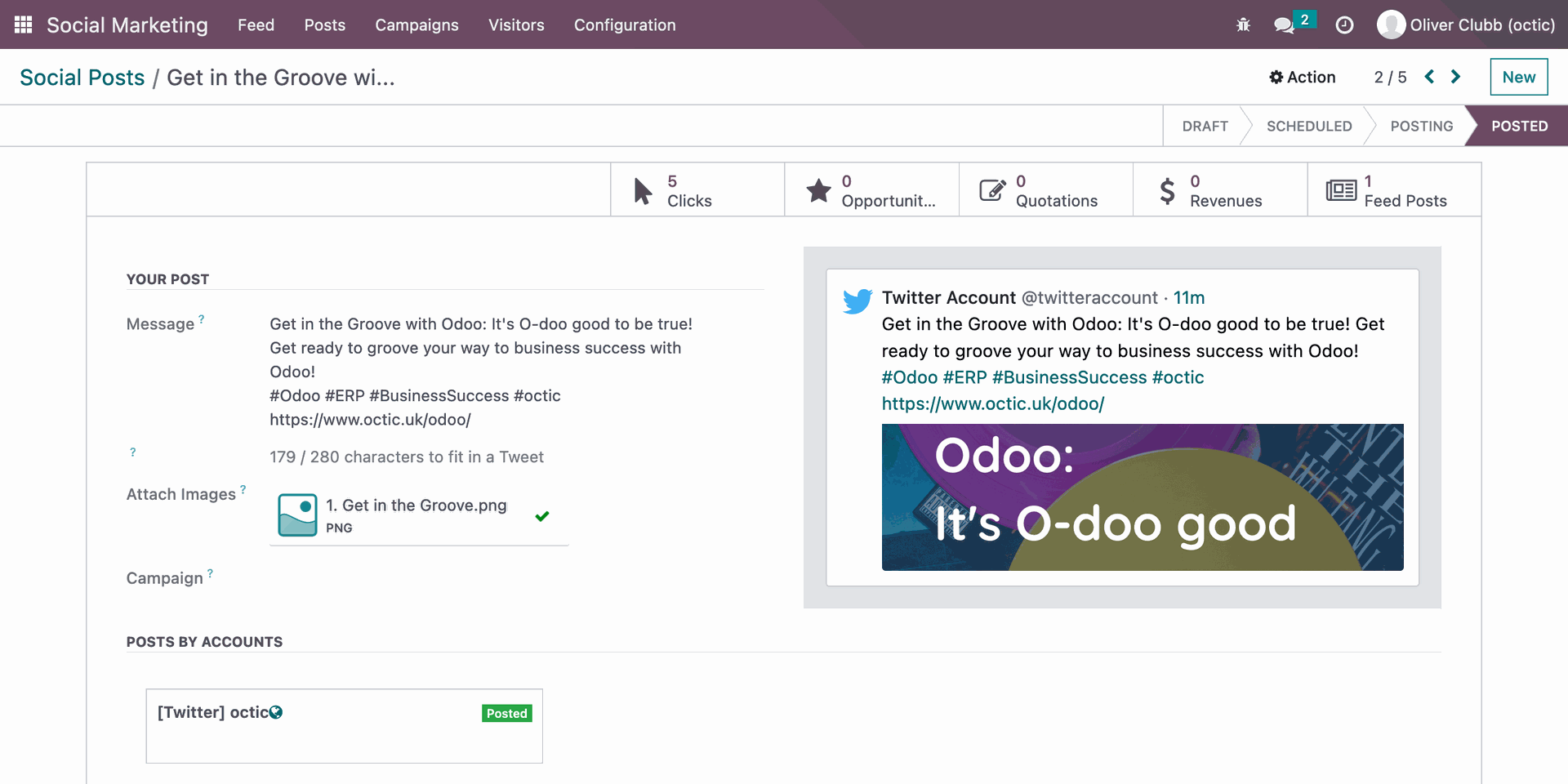Open the 5 Clicks stat button
The image size is (1568, 784).
point(697,190)
